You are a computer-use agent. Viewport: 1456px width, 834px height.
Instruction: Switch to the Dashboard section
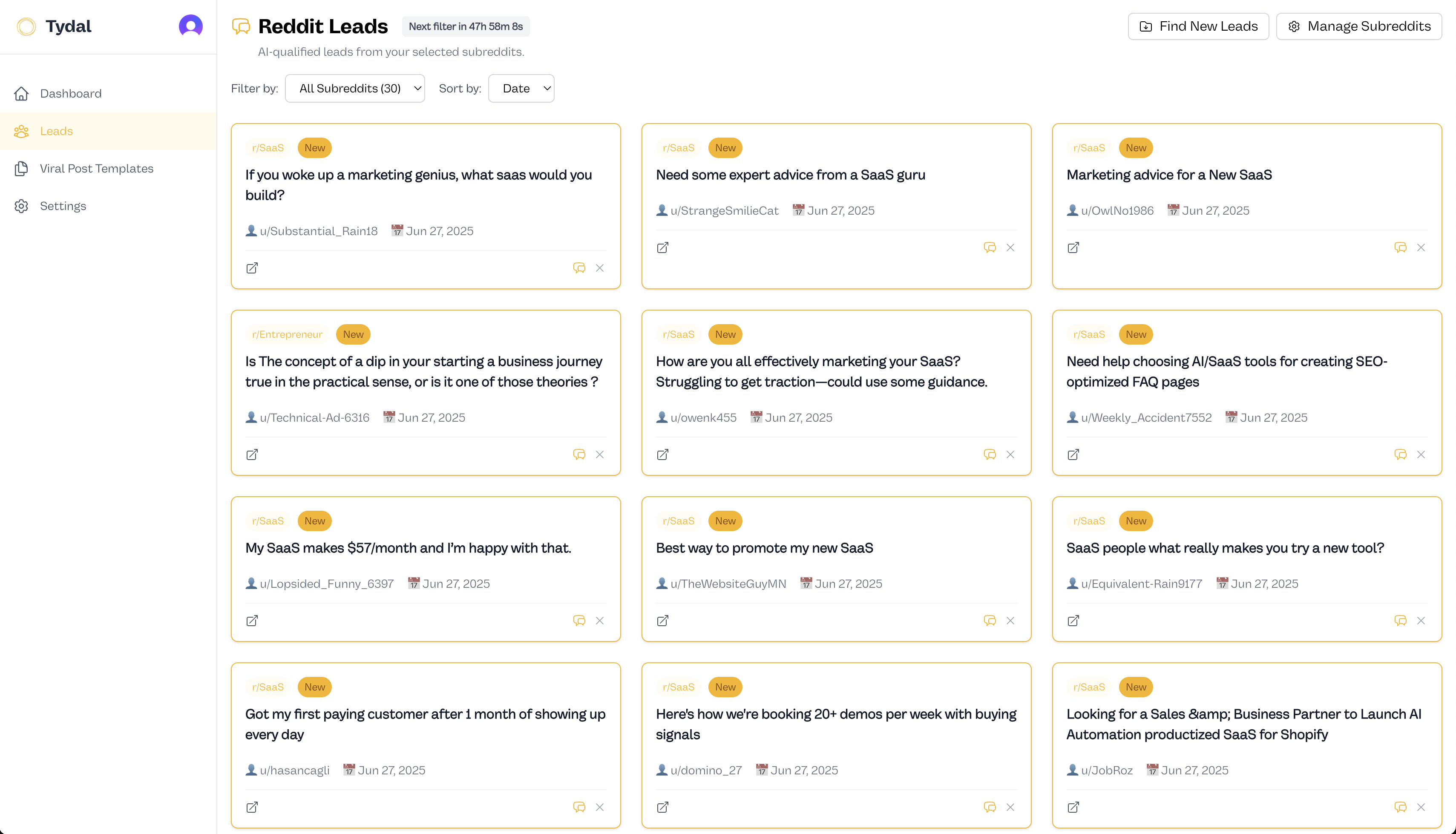(x=70, y=93)
